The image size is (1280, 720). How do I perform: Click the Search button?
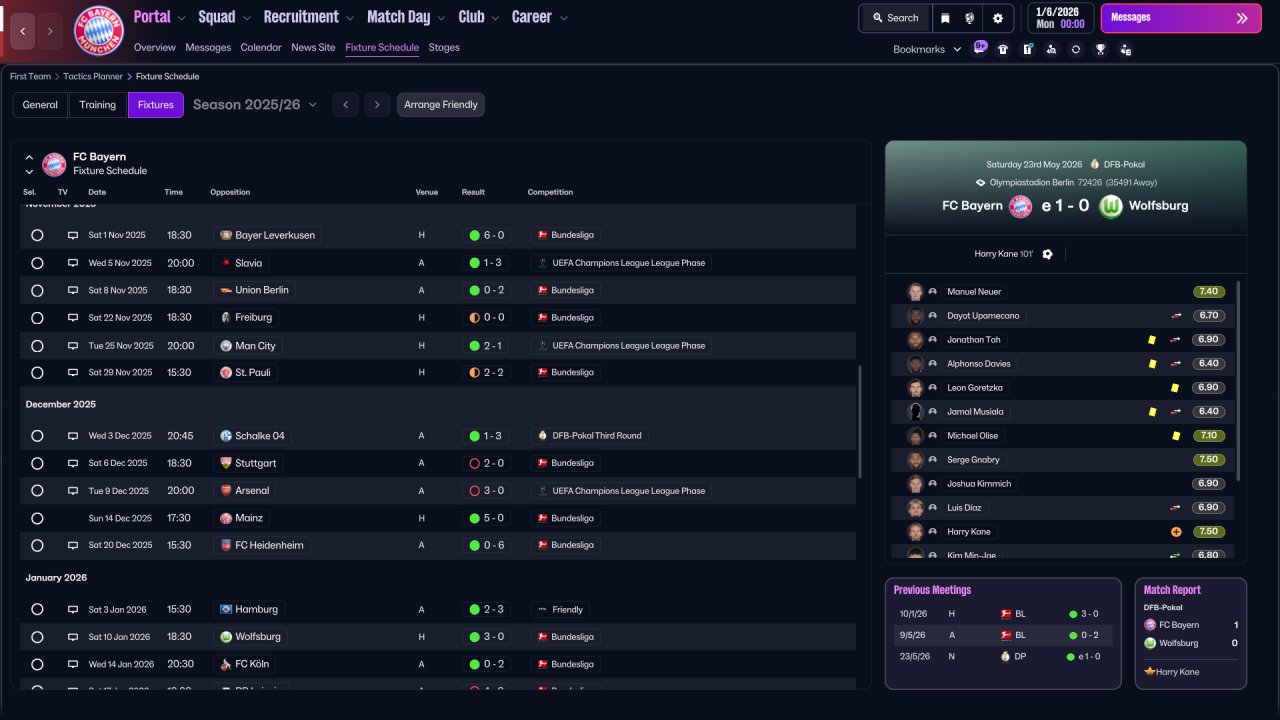895,18
